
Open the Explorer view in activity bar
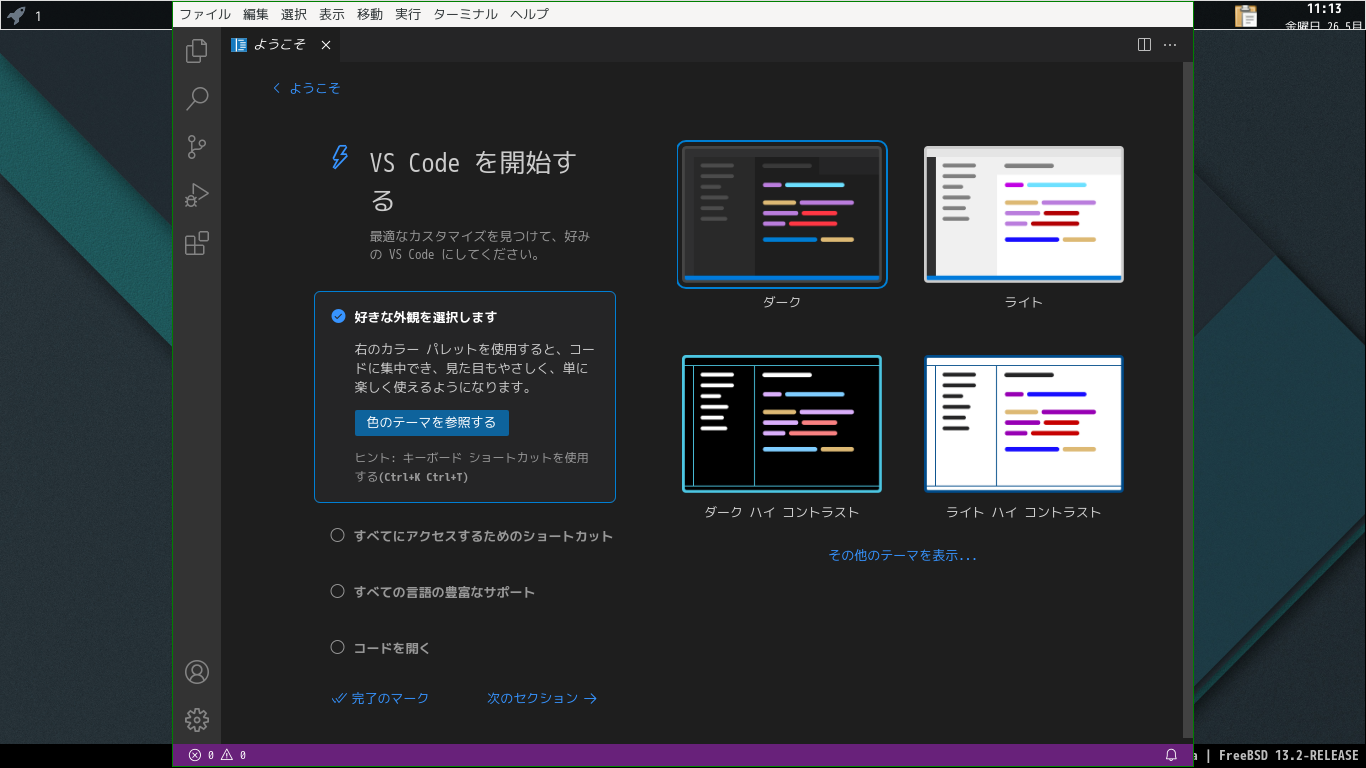coord(197,50)
